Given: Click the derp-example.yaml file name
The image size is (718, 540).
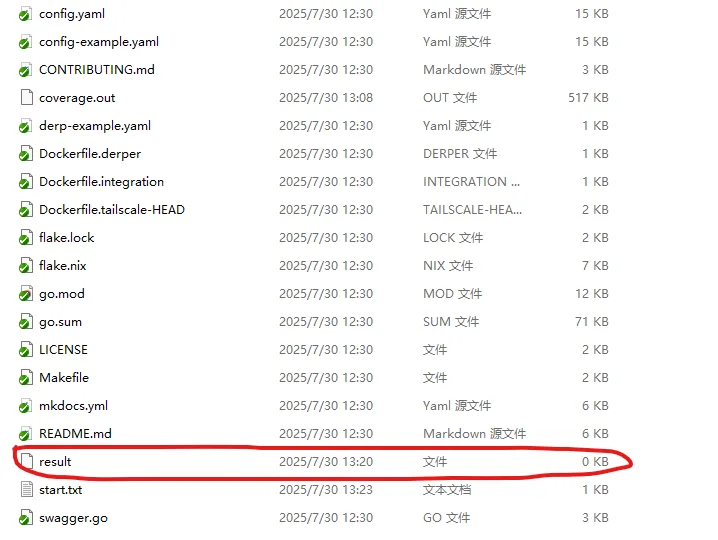Looking at the screenshot, I should coord(94,126).
